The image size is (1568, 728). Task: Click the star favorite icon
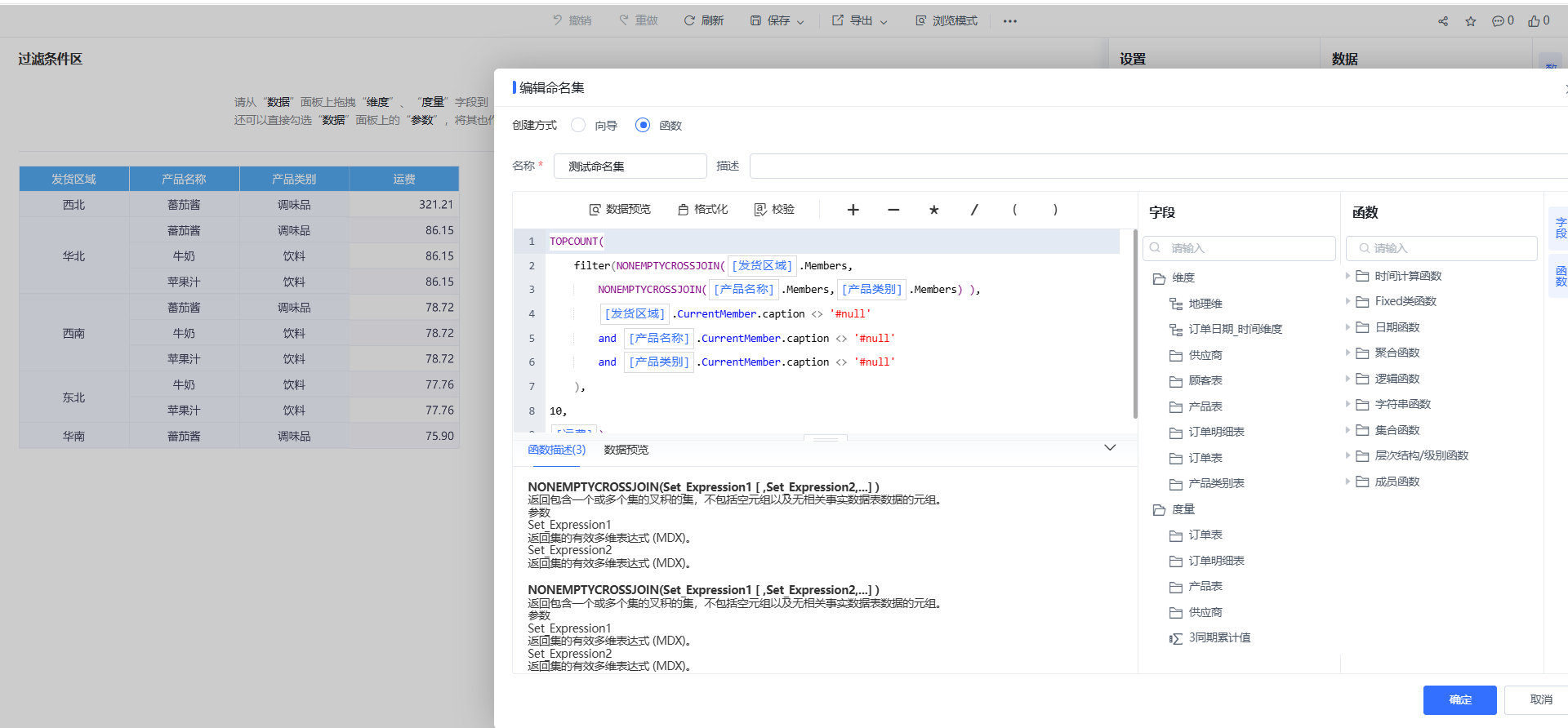click(1471, 21)
